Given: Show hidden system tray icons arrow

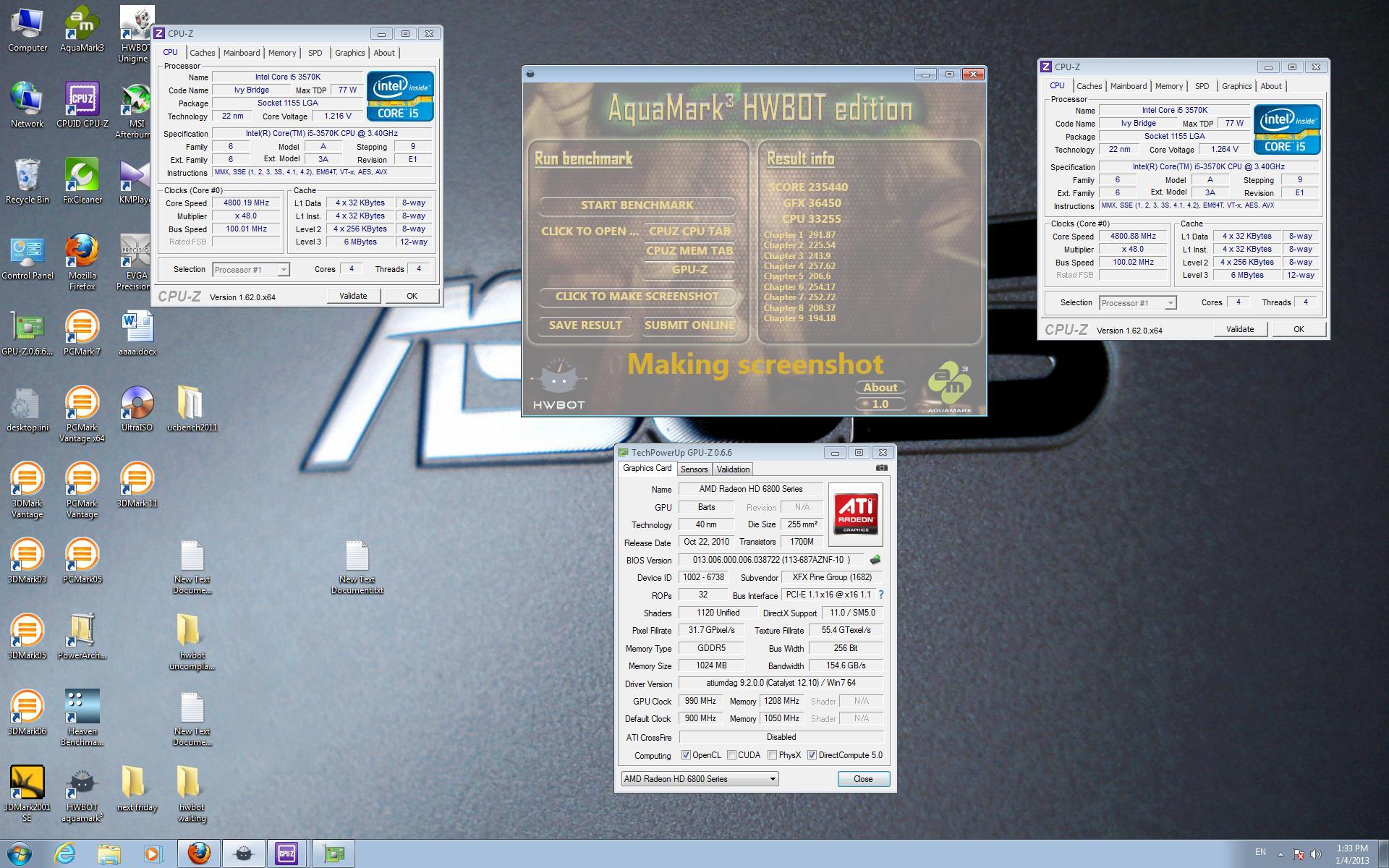Looking at the screenshot, I should 1280,854.
